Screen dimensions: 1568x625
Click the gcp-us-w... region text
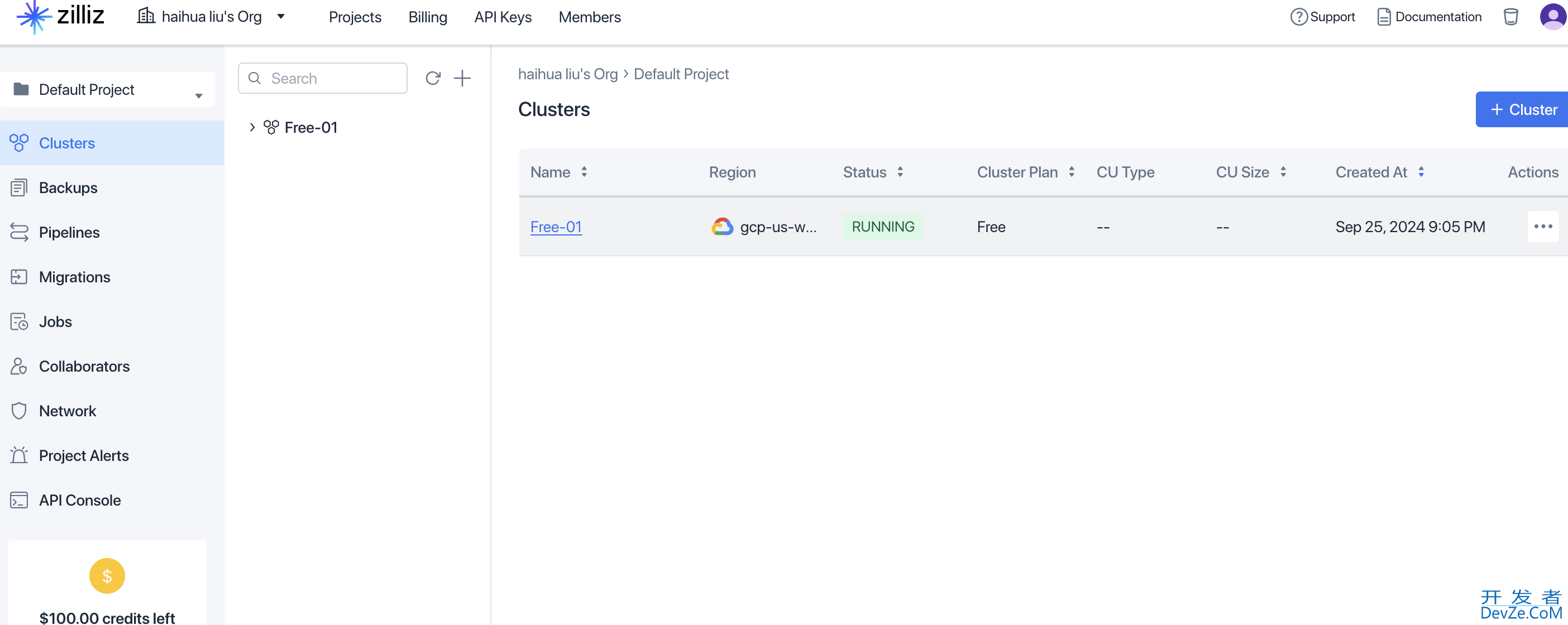tap(778, 227)
